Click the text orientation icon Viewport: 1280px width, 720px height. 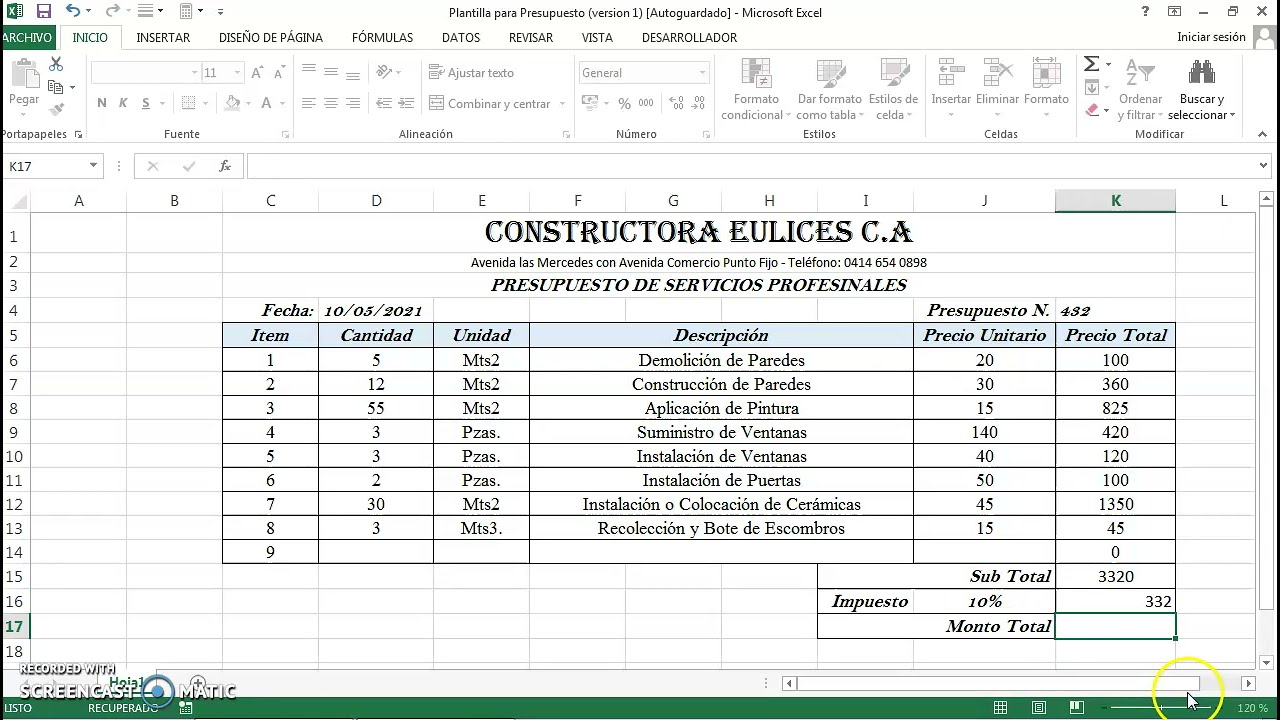point(384,73)
